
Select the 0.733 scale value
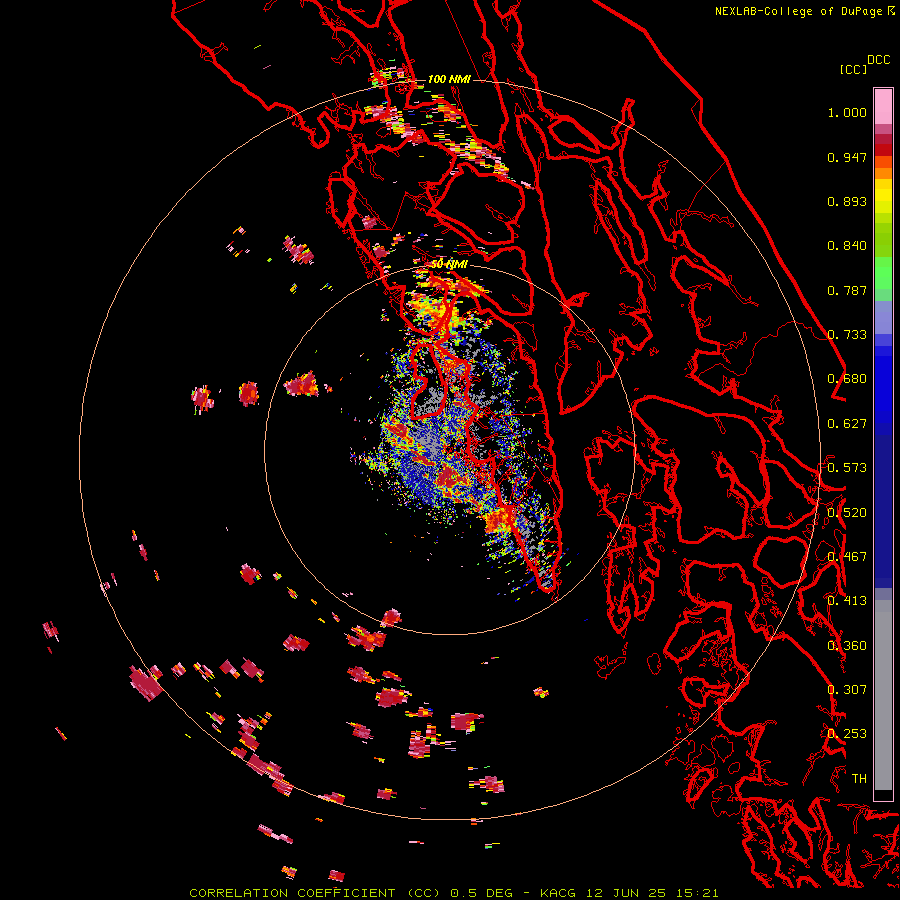pos(847,335)
